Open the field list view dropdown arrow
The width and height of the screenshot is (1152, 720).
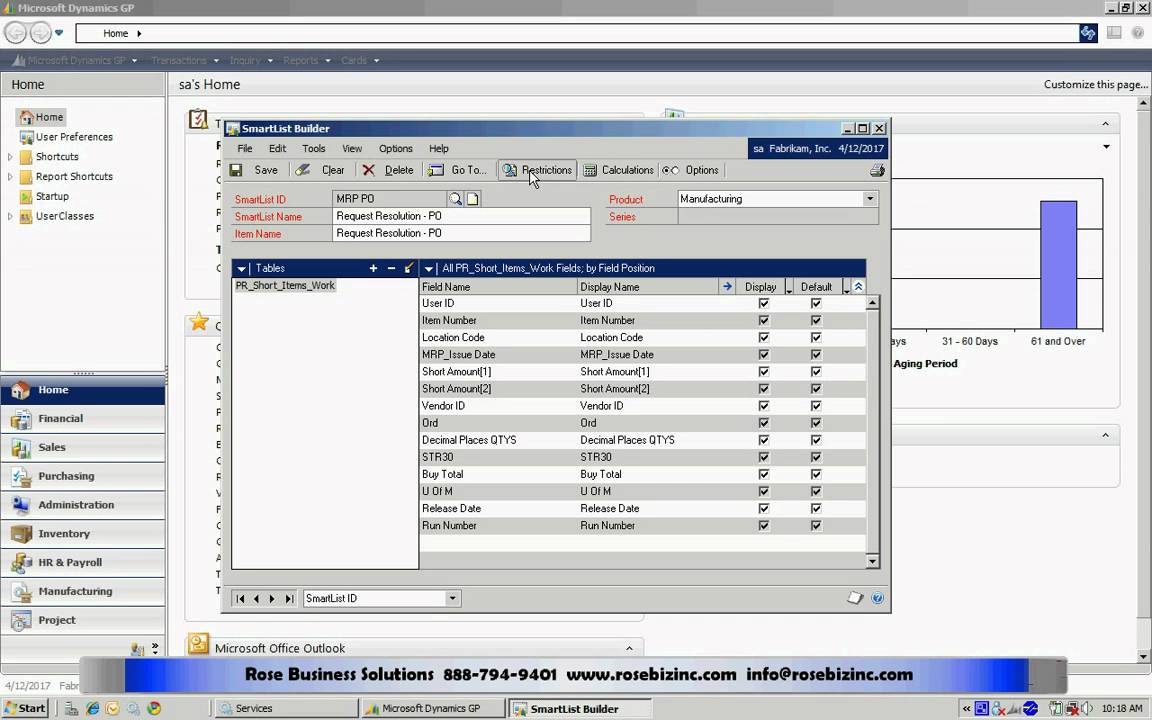429,269
